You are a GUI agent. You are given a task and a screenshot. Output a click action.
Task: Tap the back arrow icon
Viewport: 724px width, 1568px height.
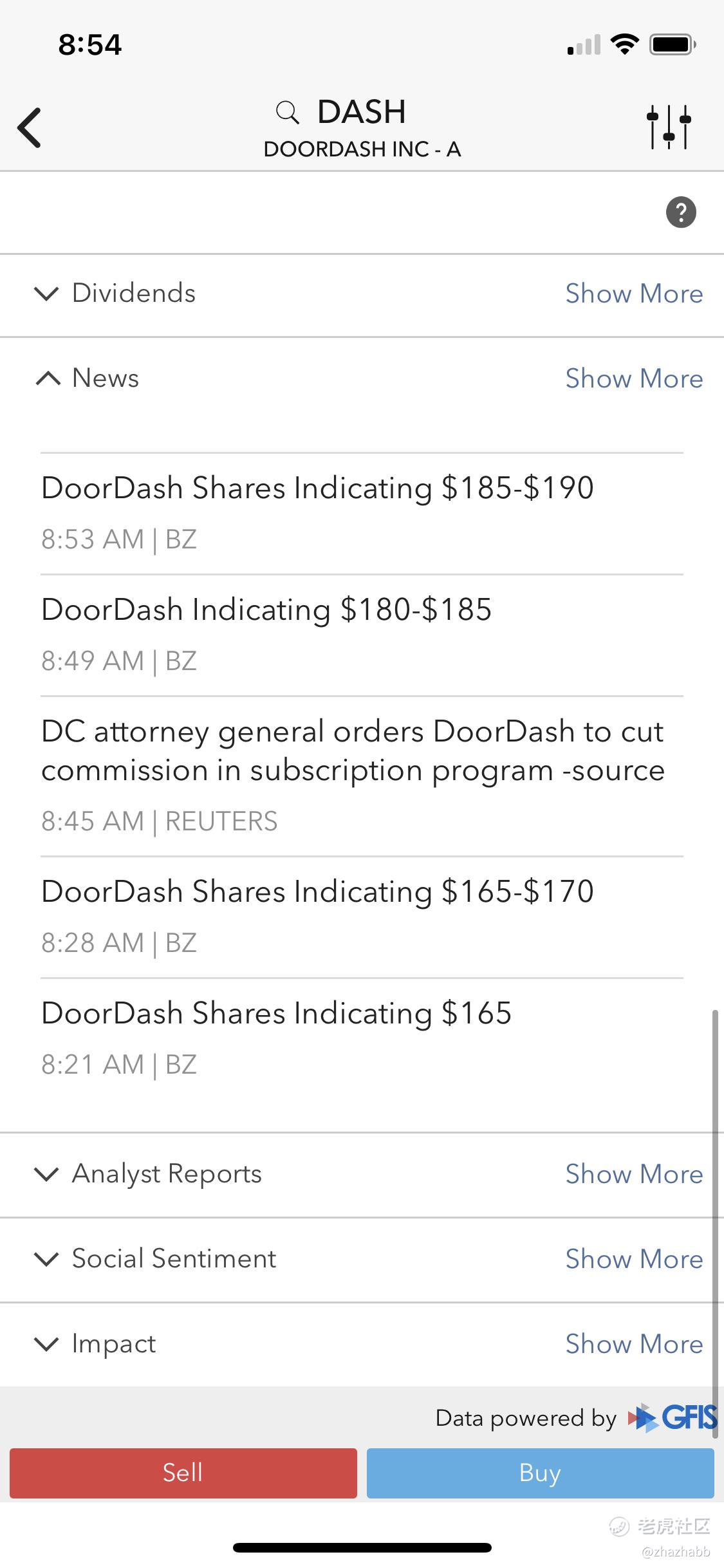click(30, 127)
